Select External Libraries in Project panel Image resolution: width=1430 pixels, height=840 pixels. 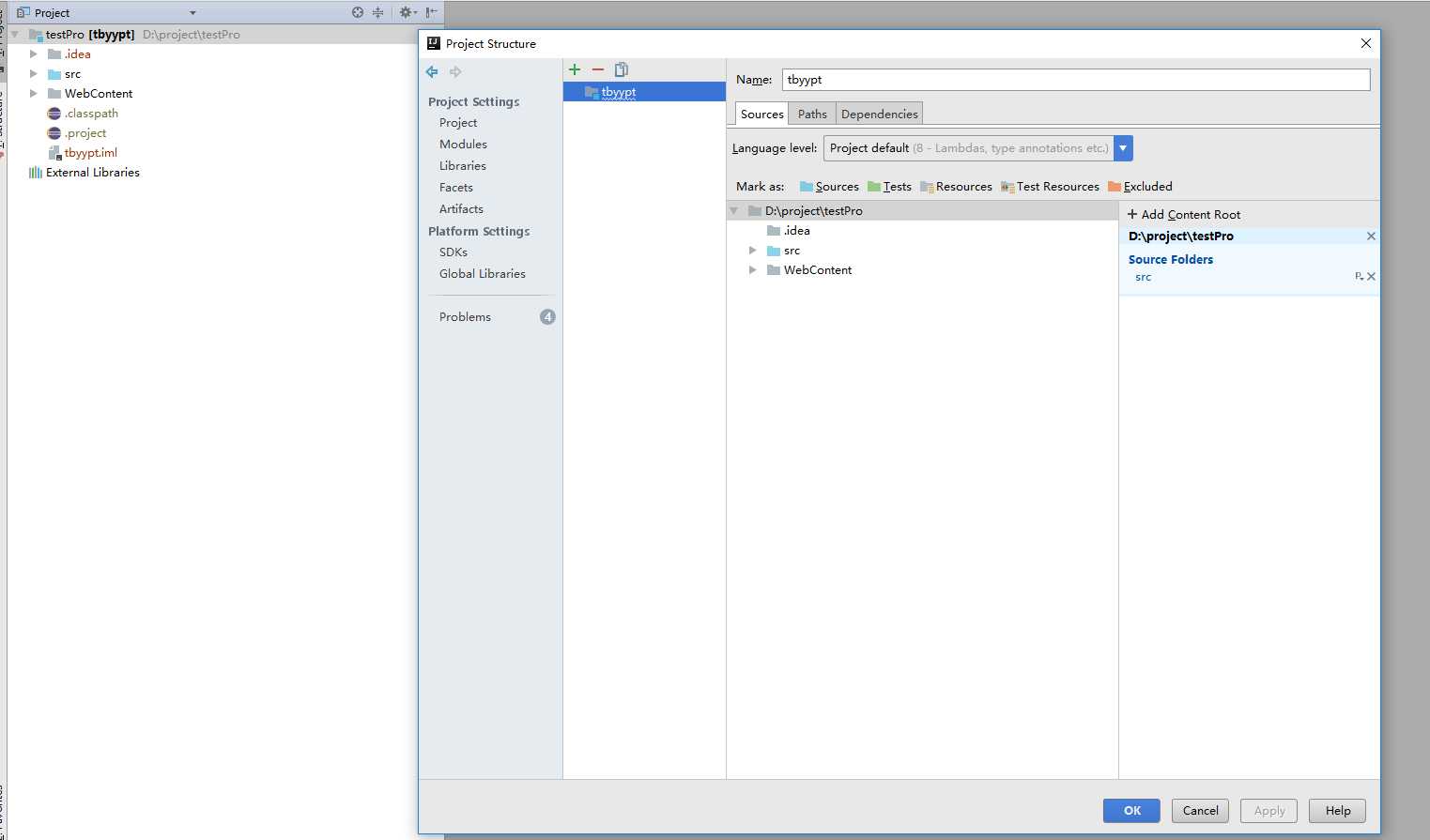point(92,173)
